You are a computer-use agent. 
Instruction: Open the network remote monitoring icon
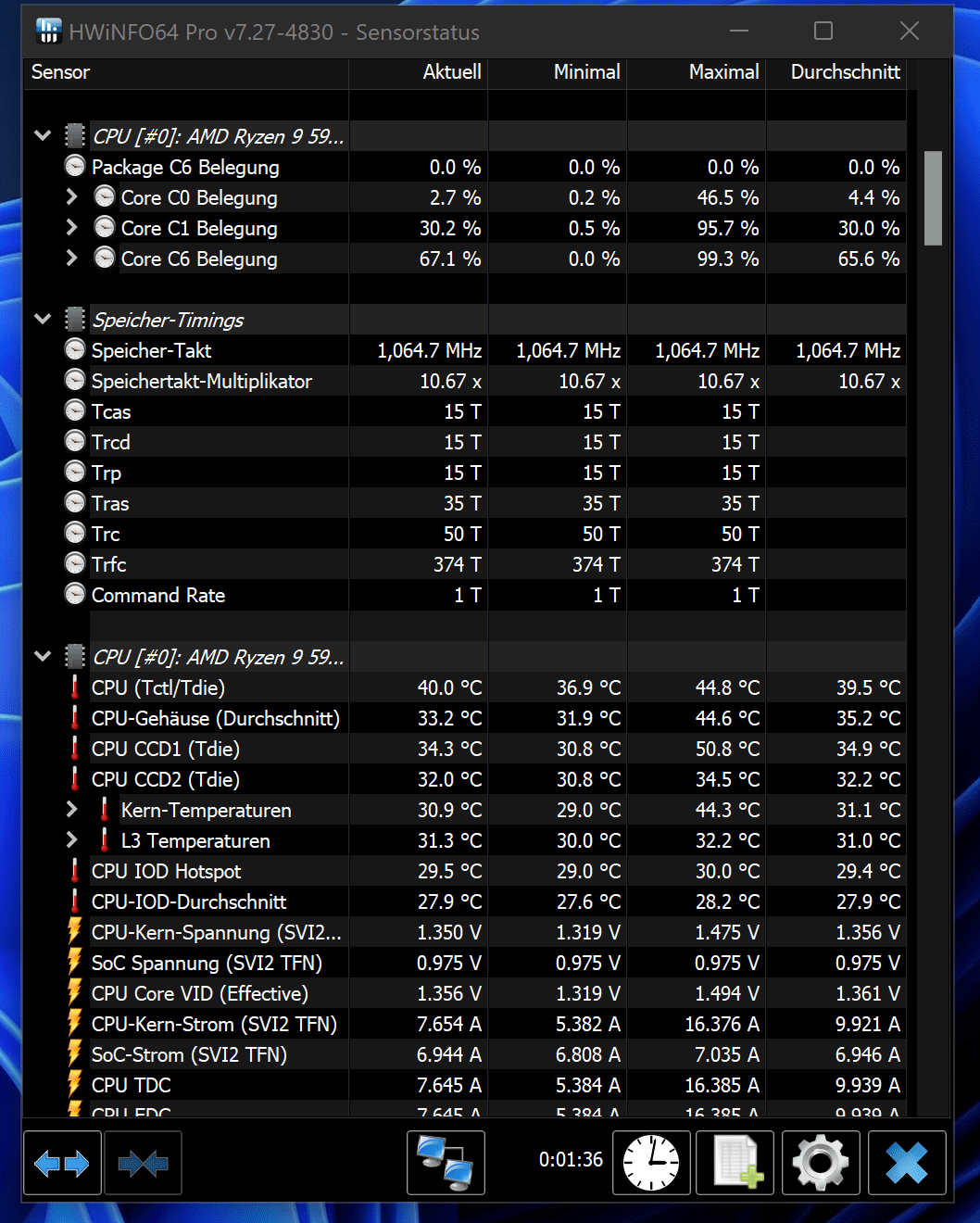(x=446, y=1163)
